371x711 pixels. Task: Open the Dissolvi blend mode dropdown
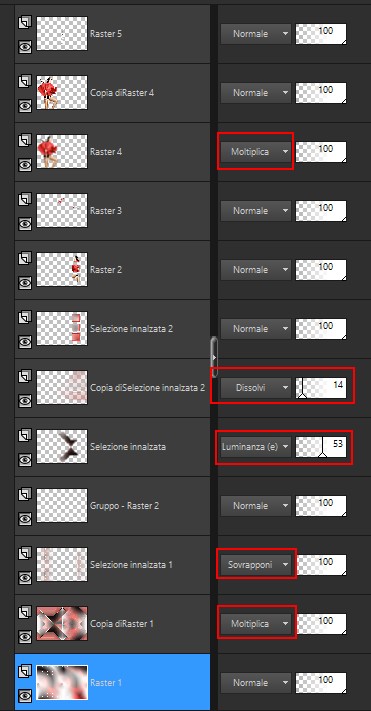(x=256, y=388)
